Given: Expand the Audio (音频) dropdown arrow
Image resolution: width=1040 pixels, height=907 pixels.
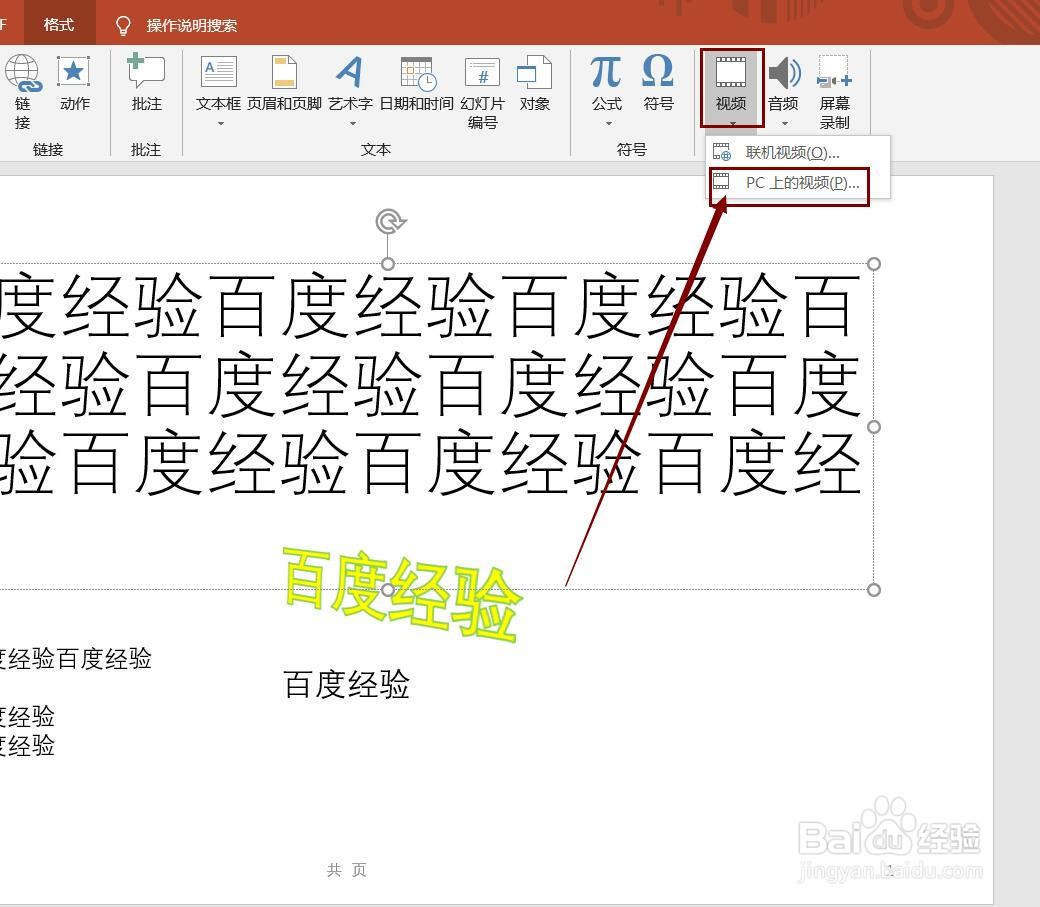Looking at the screenshot, I should 785,123.
